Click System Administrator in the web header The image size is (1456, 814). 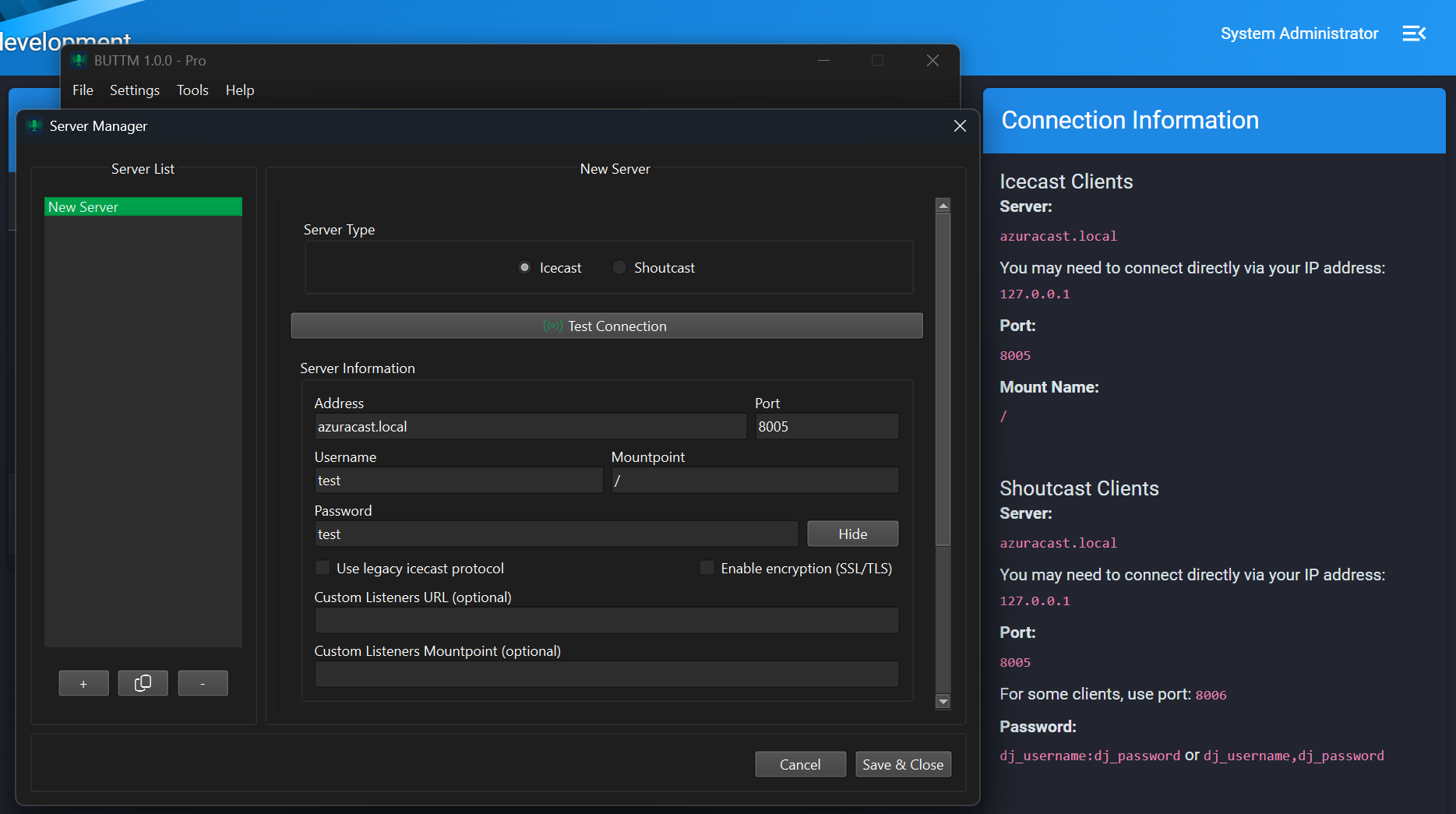pyautogui.click(x=1299, y=33)
